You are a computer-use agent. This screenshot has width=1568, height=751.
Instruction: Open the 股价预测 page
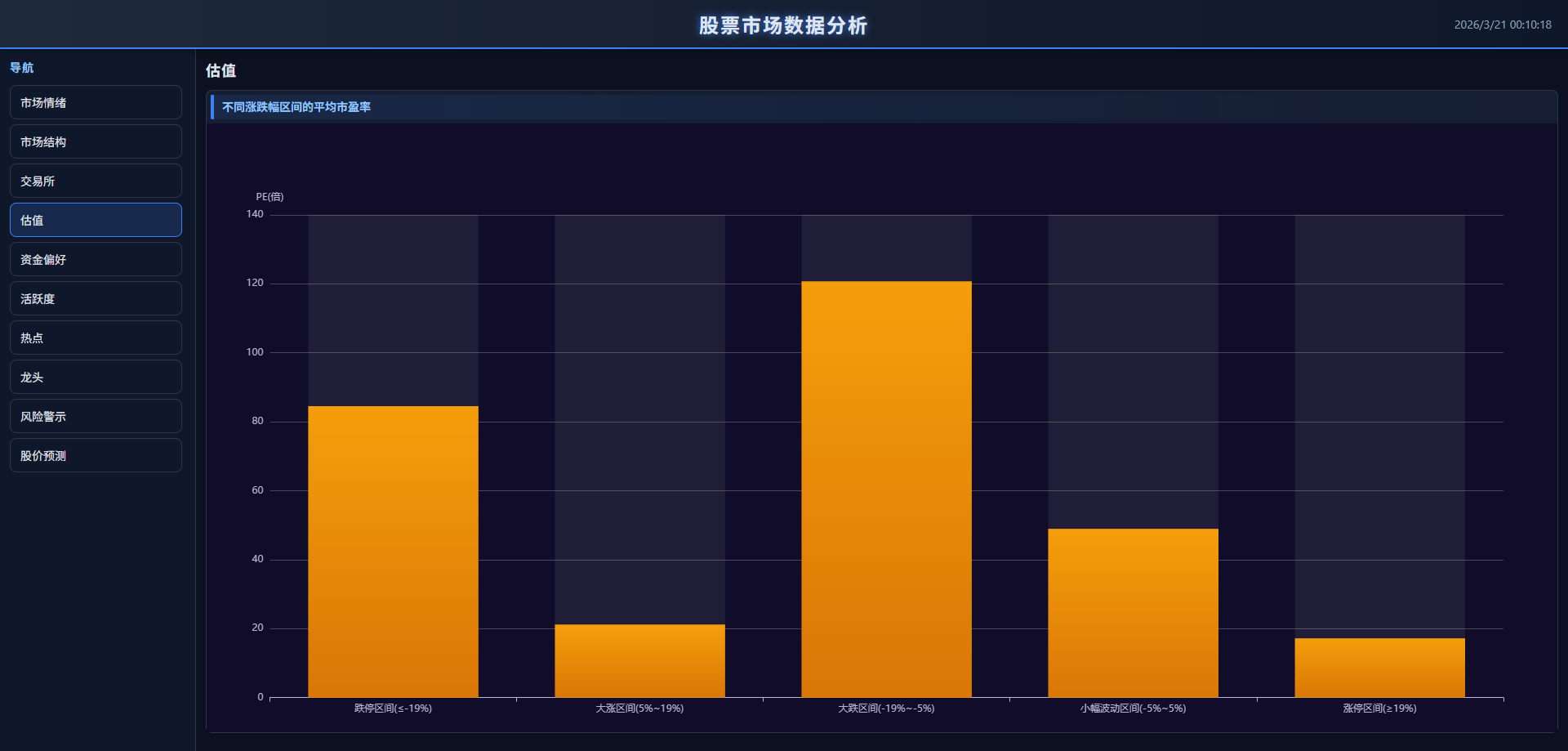pos(96,456)
